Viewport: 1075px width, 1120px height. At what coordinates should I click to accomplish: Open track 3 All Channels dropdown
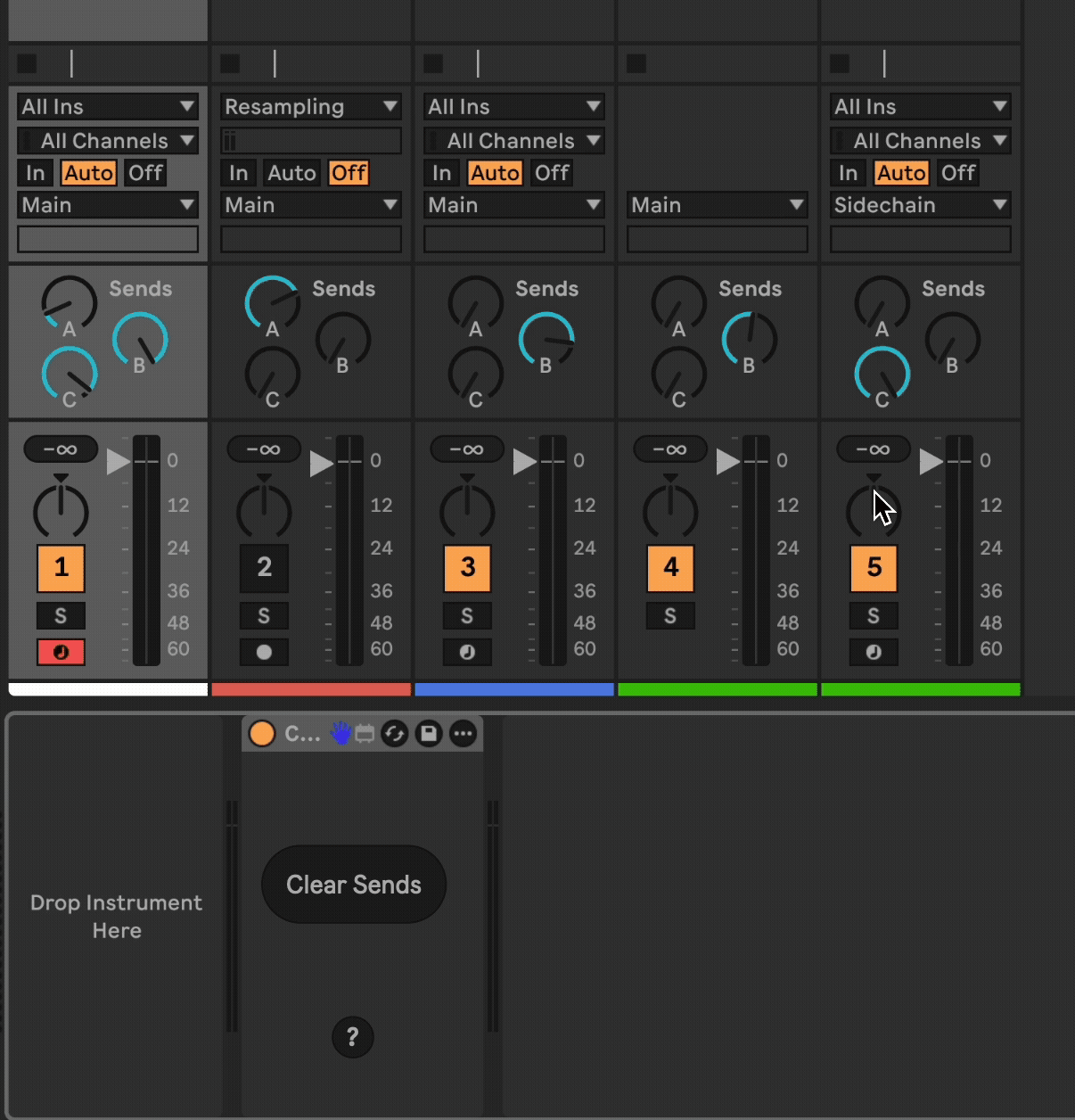(x=514, y=141)
